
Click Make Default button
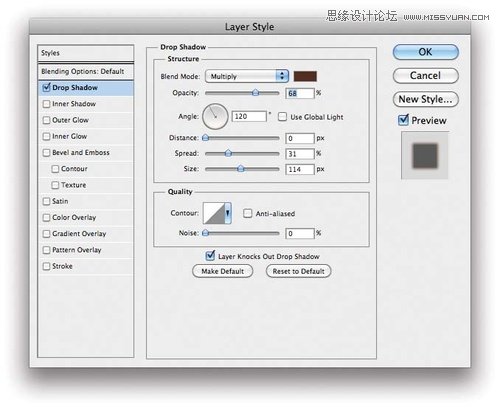click(223, 271)
